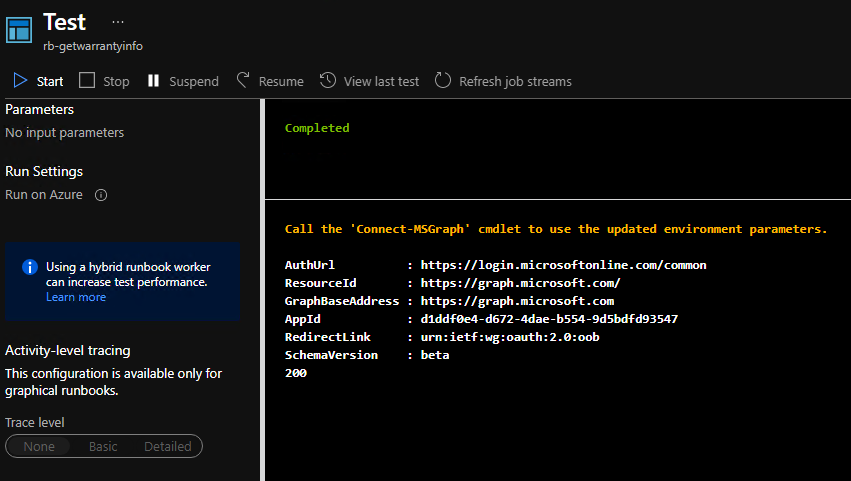
Task: Click the Run on Azure info icon
Action: (x=101, y=195)
